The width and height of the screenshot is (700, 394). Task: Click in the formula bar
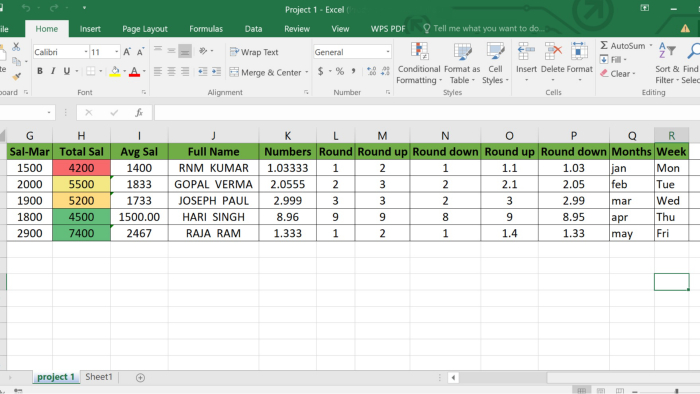tap(426, 112)
